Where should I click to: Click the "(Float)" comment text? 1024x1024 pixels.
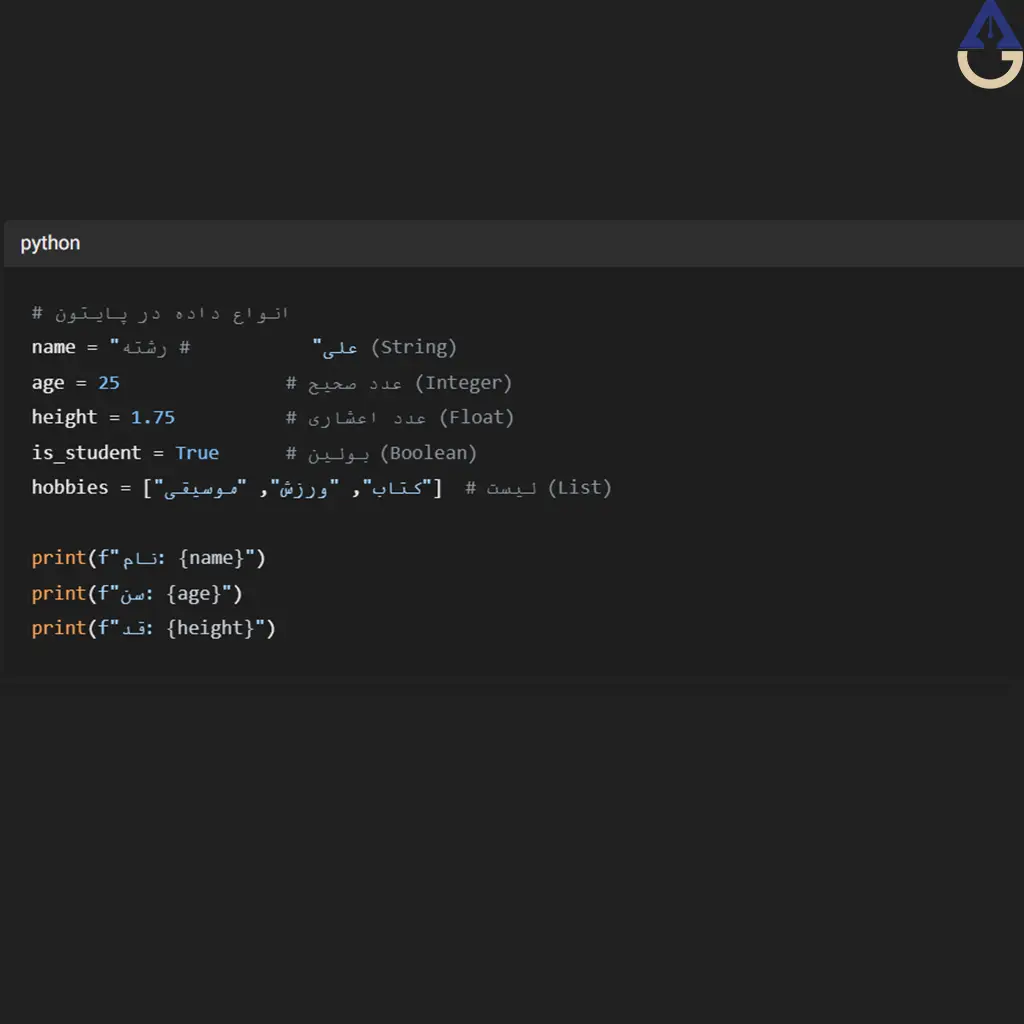[477, 417]
